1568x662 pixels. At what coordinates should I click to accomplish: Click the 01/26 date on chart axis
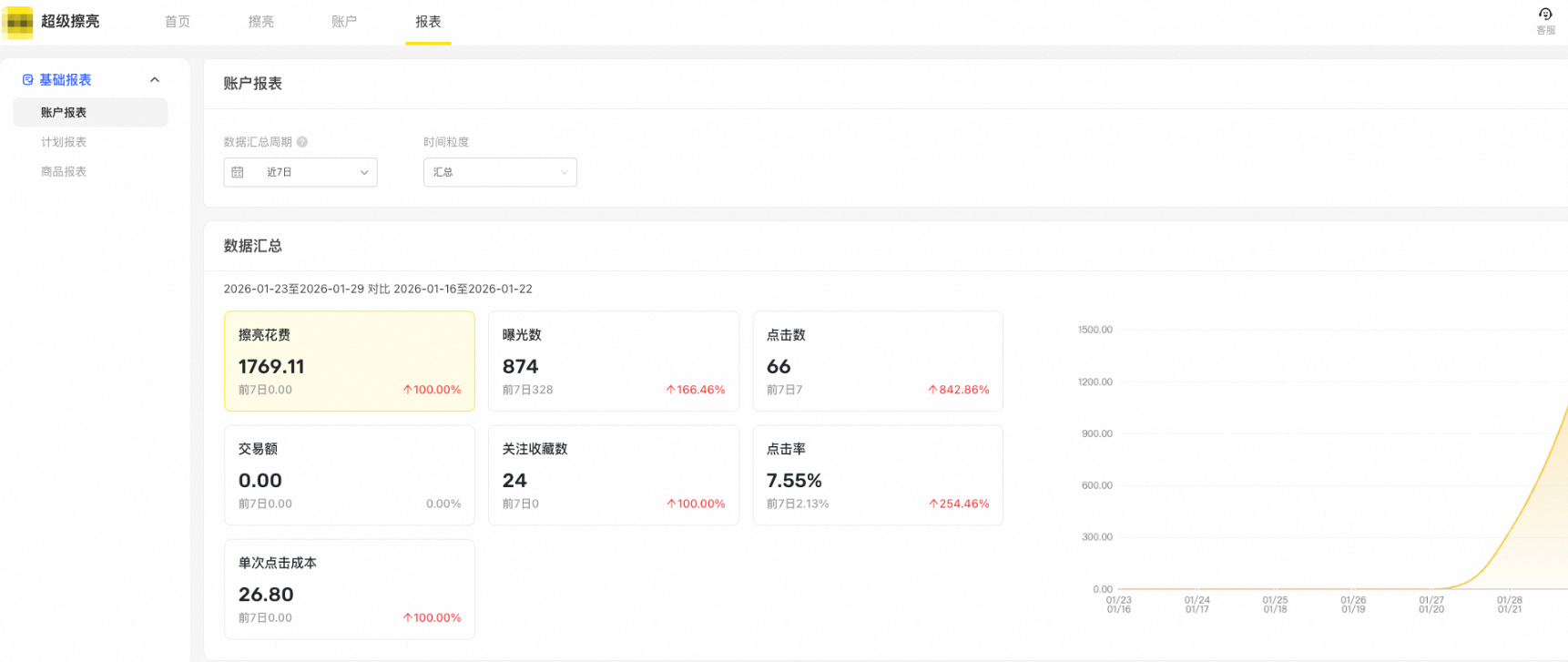point(1353,600)
